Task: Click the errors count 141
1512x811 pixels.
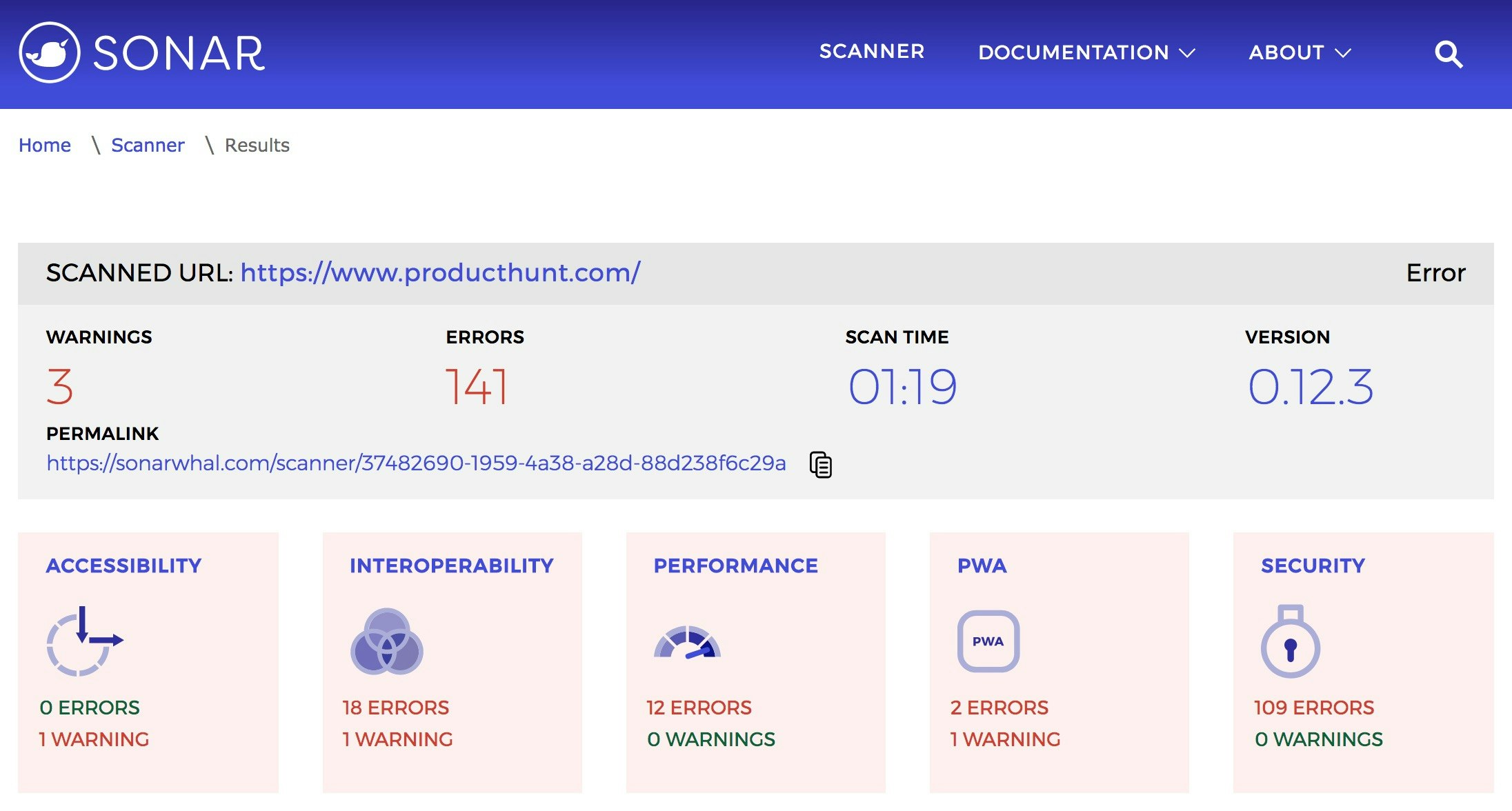Action: (477, 386)
